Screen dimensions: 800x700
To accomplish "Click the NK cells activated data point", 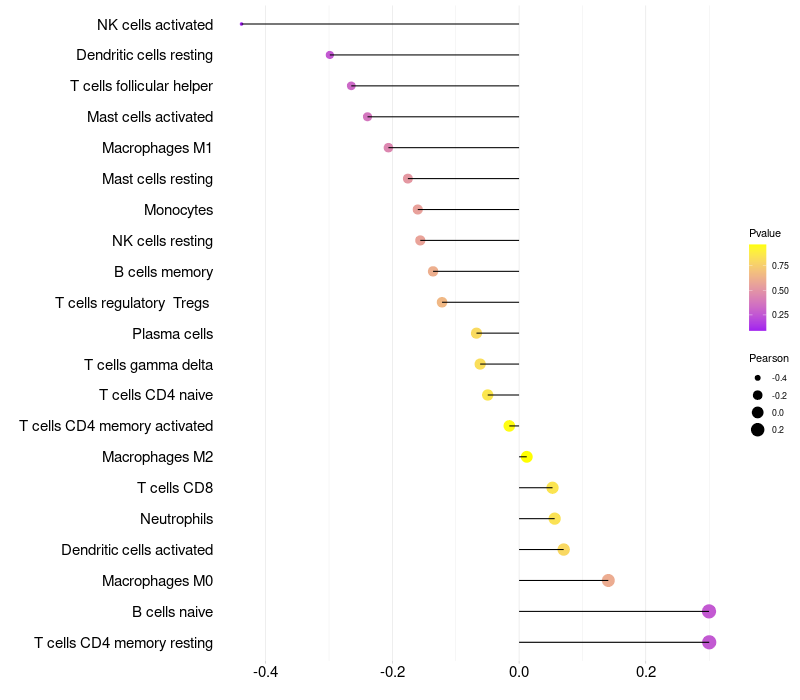I will [x=242, y=24].
